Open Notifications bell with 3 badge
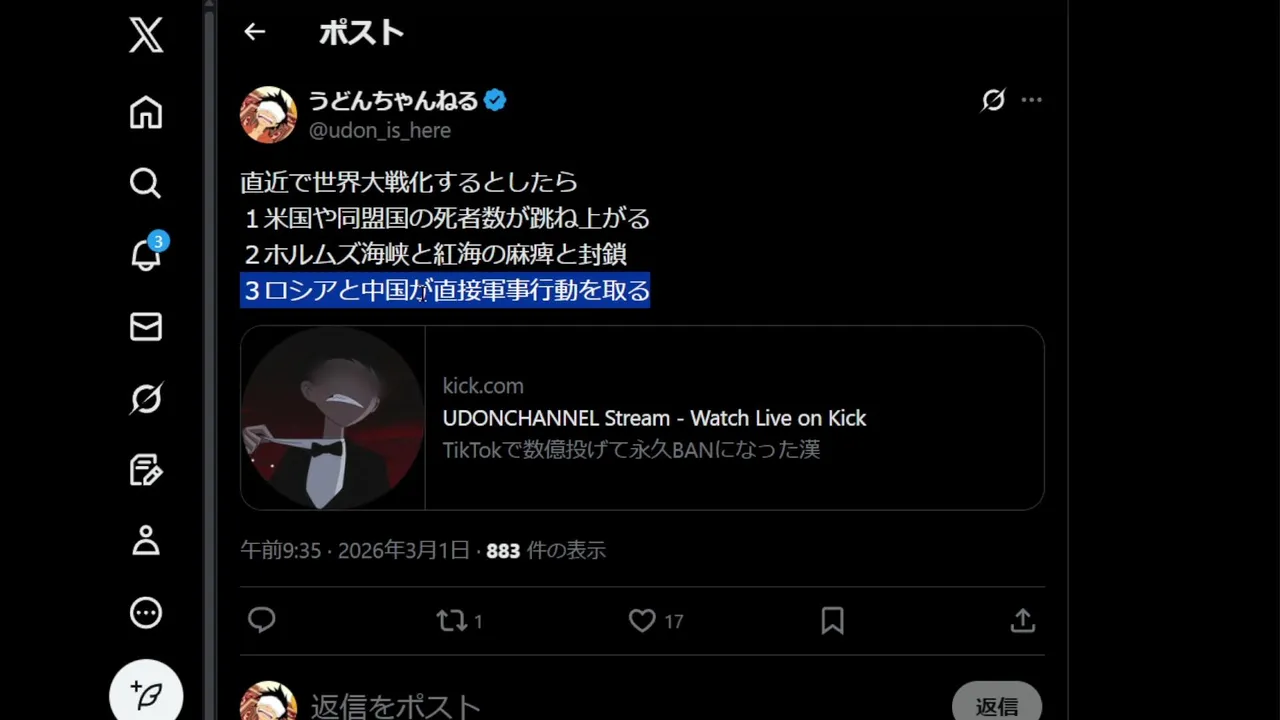The width and height of the screenshot is (1280, 720). coord(147,254)
